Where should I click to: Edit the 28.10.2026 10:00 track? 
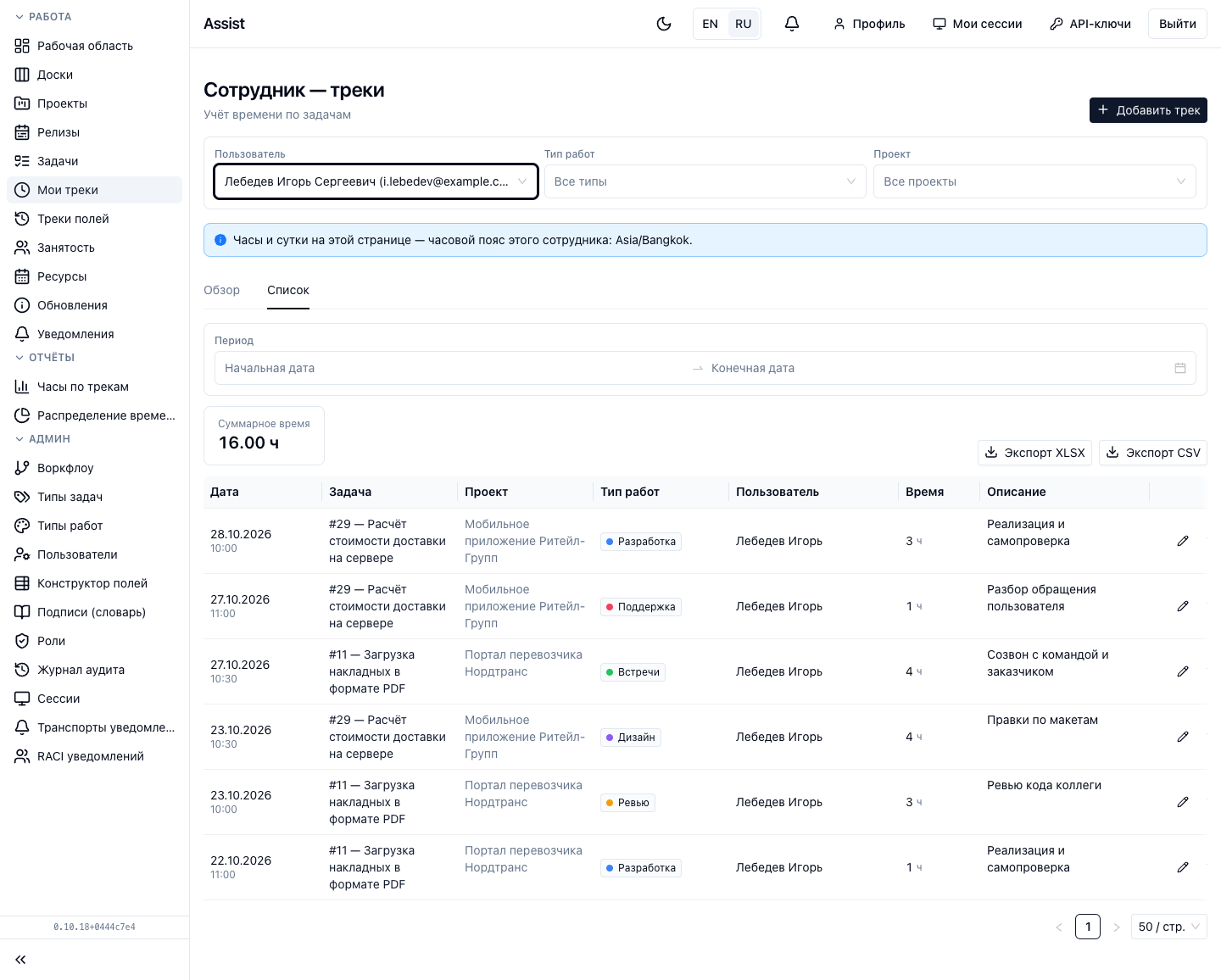click(1183, 541)
